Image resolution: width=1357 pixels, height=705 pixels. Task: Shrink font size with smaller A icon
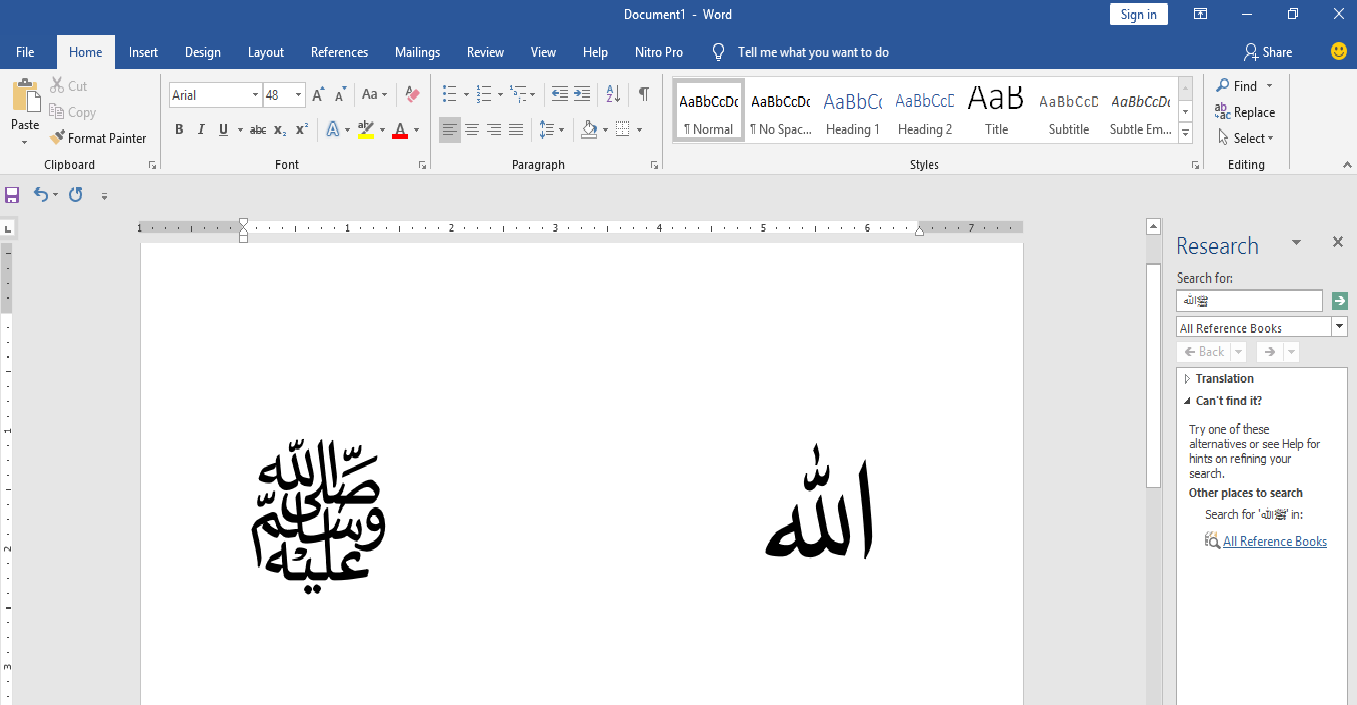[341, 95]
